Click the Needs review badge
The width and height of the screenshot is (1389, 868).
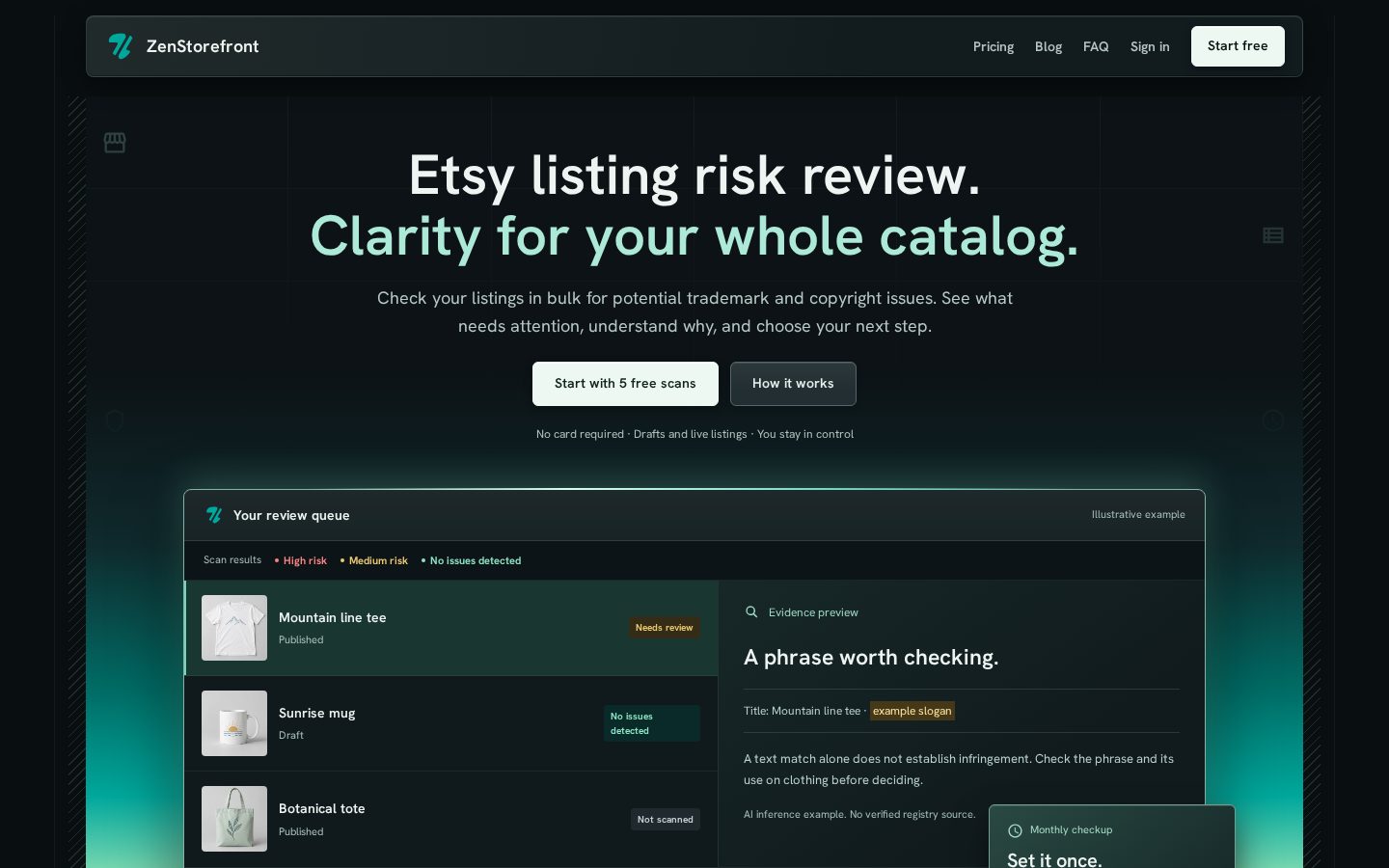[x=665, y=628]
